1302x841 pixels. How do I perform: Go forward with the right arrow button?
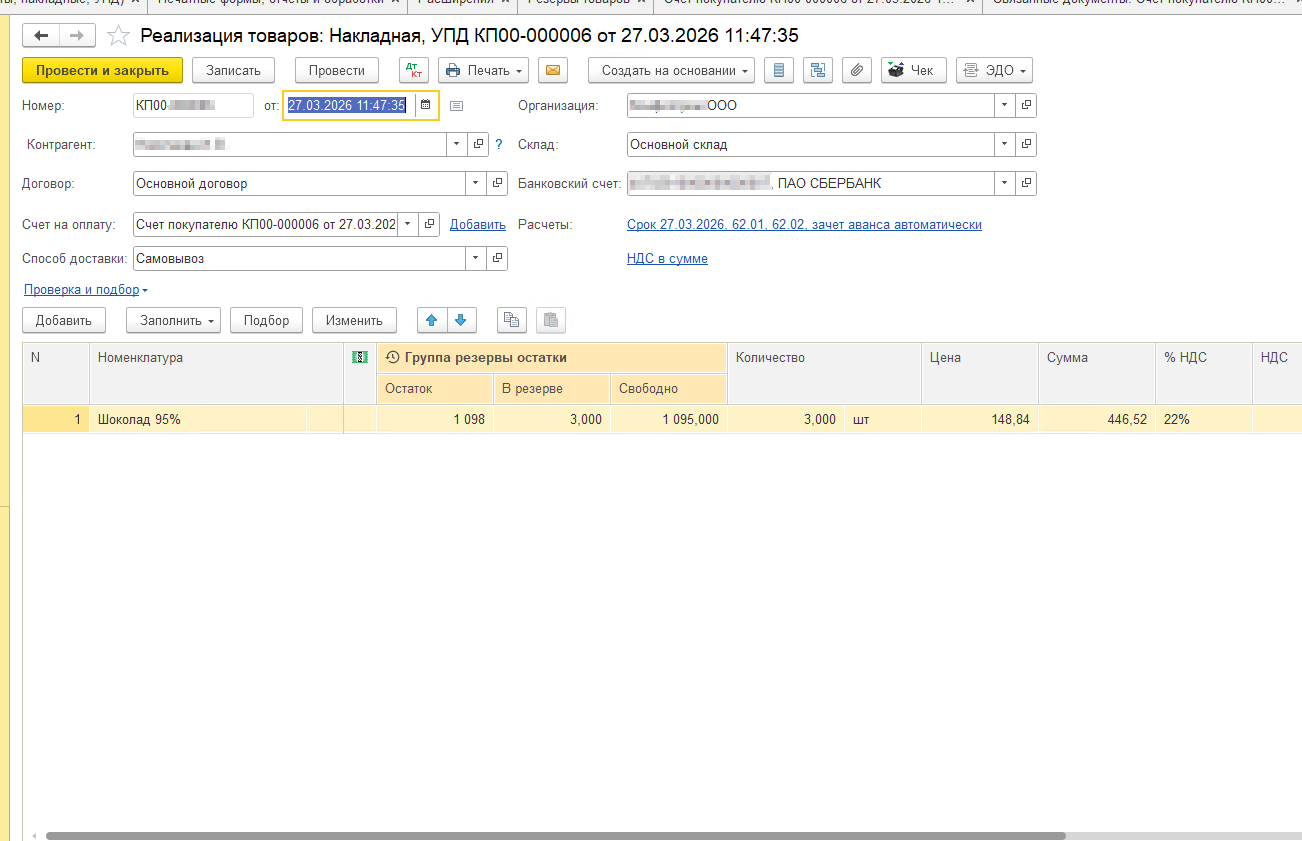(78, 36)
